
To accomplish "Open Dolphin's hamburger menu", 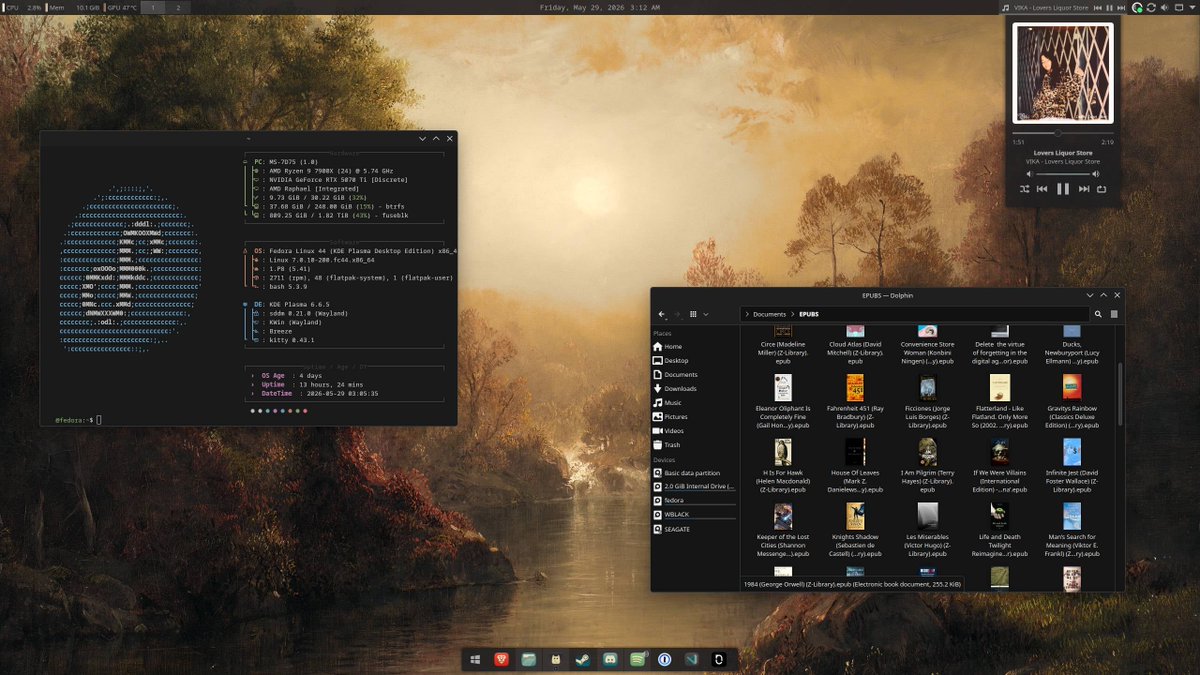I will 1114,314.
